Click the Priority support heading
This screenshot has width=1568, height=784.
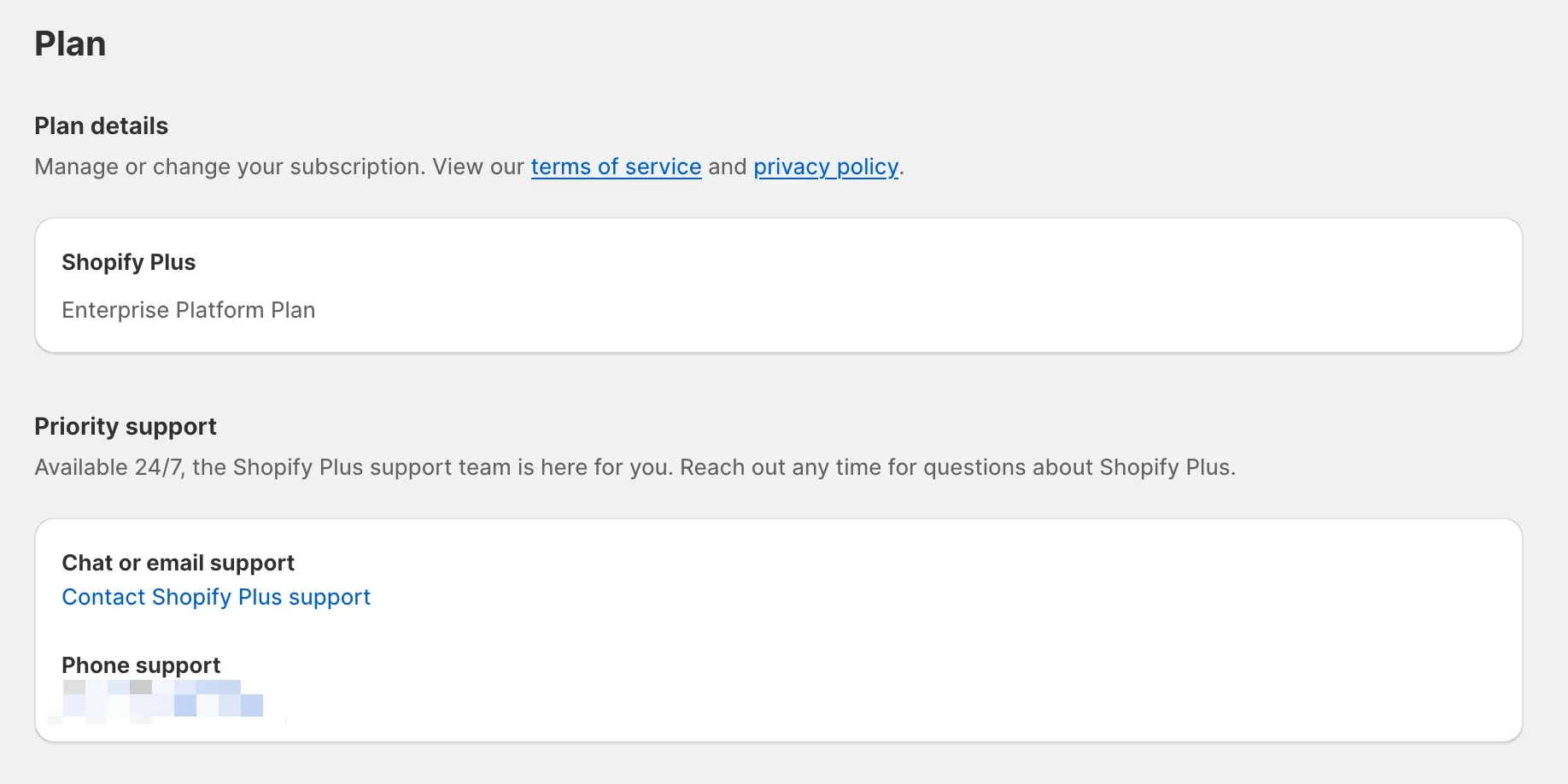click(126, 426)
